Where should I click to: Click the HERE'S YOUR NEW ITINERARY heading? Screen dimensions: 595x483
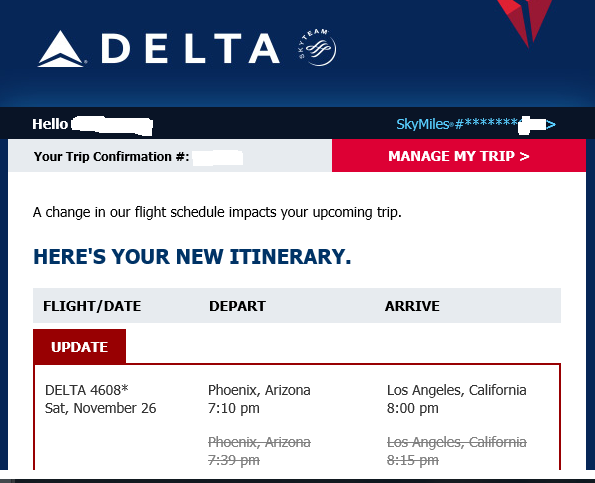[x=192, y=256]
